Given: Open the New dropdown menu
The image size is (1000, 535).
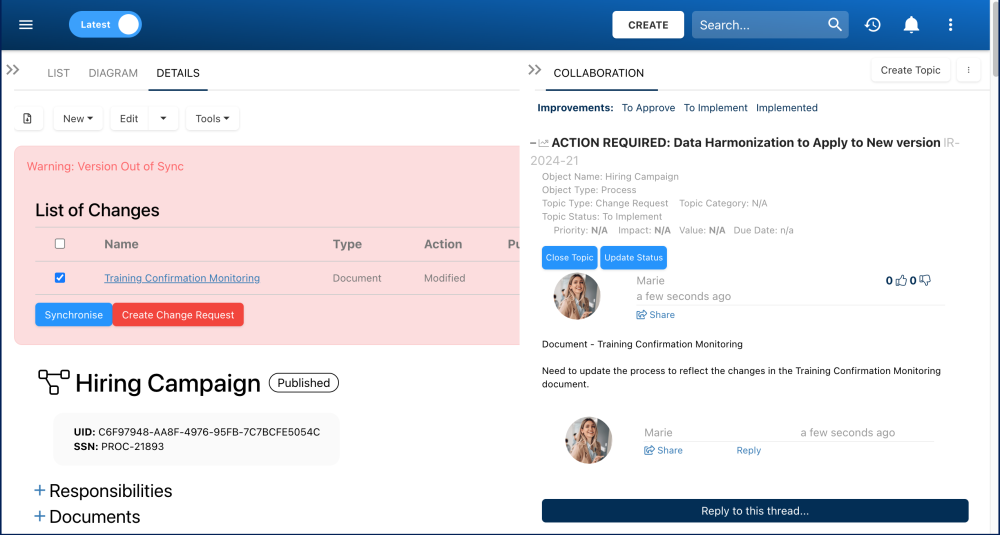Looking at the screenshot, I should pos(78,119).
